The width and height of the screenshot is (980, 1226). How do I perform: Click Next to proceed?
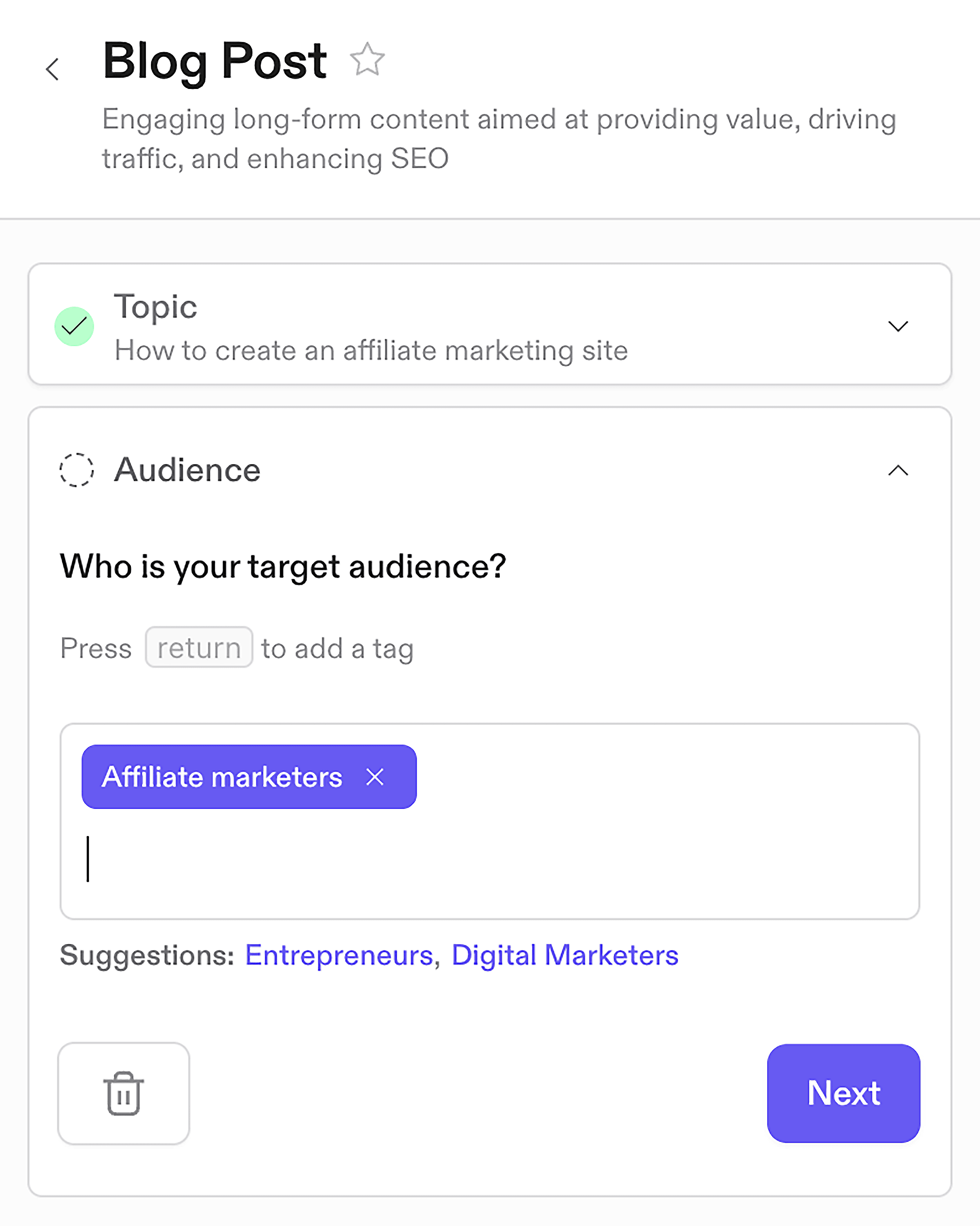[x=843, y=1094]
